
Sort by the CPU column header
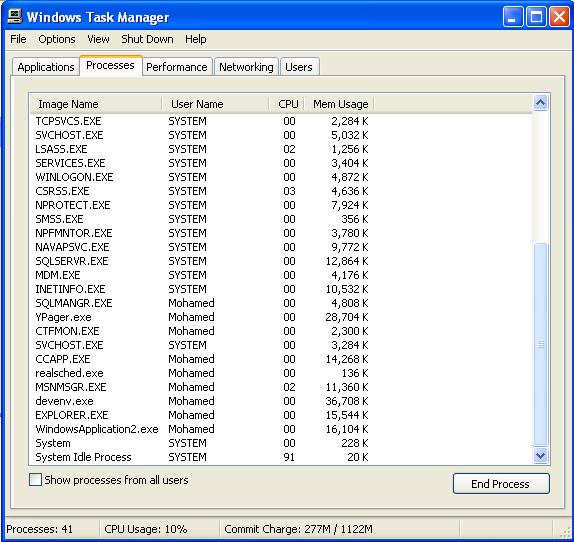pos(287,104)
